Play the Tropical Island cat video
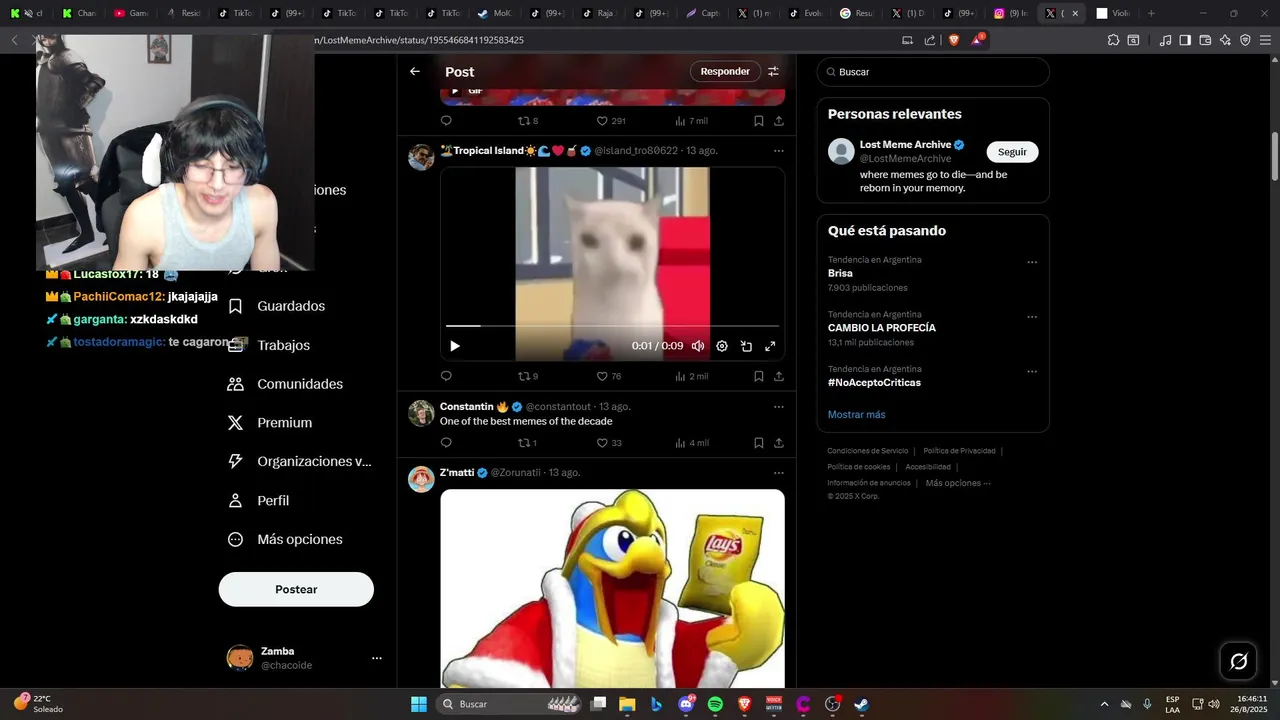1280x720 pixels. click(x=455, y=346)
